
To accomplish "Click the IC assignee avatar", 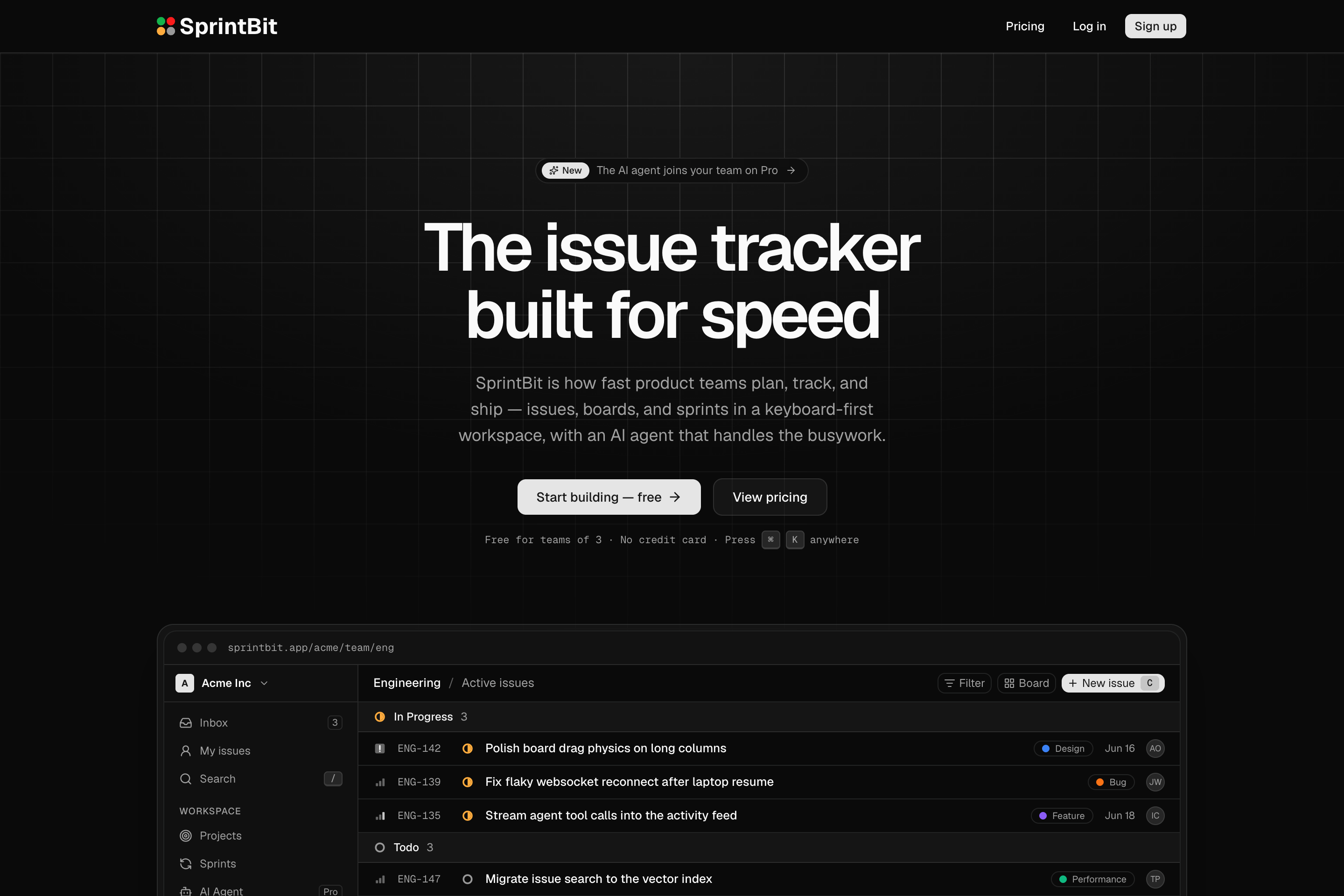I will coord(1155,816).
